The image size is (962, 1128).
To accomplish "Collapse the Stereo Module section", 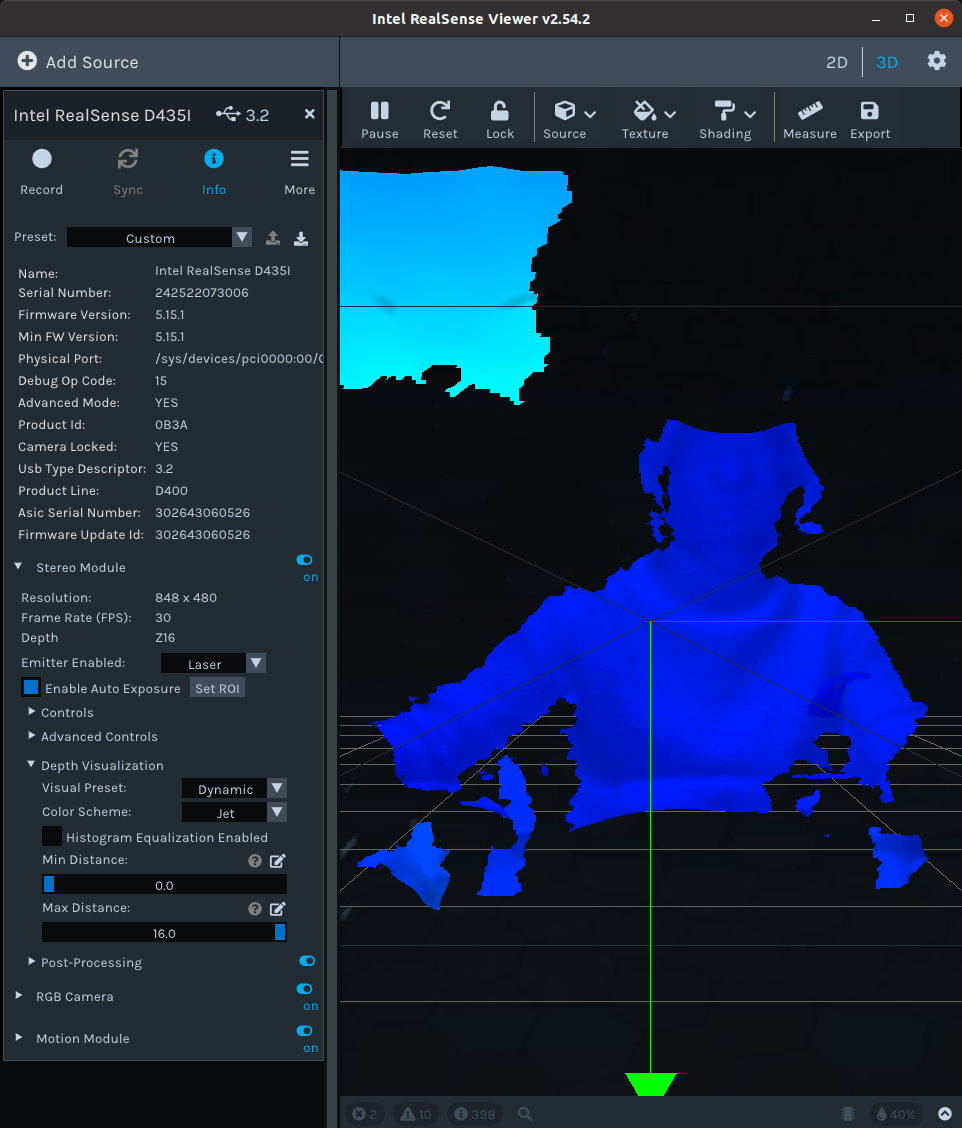I will [19, 567].
